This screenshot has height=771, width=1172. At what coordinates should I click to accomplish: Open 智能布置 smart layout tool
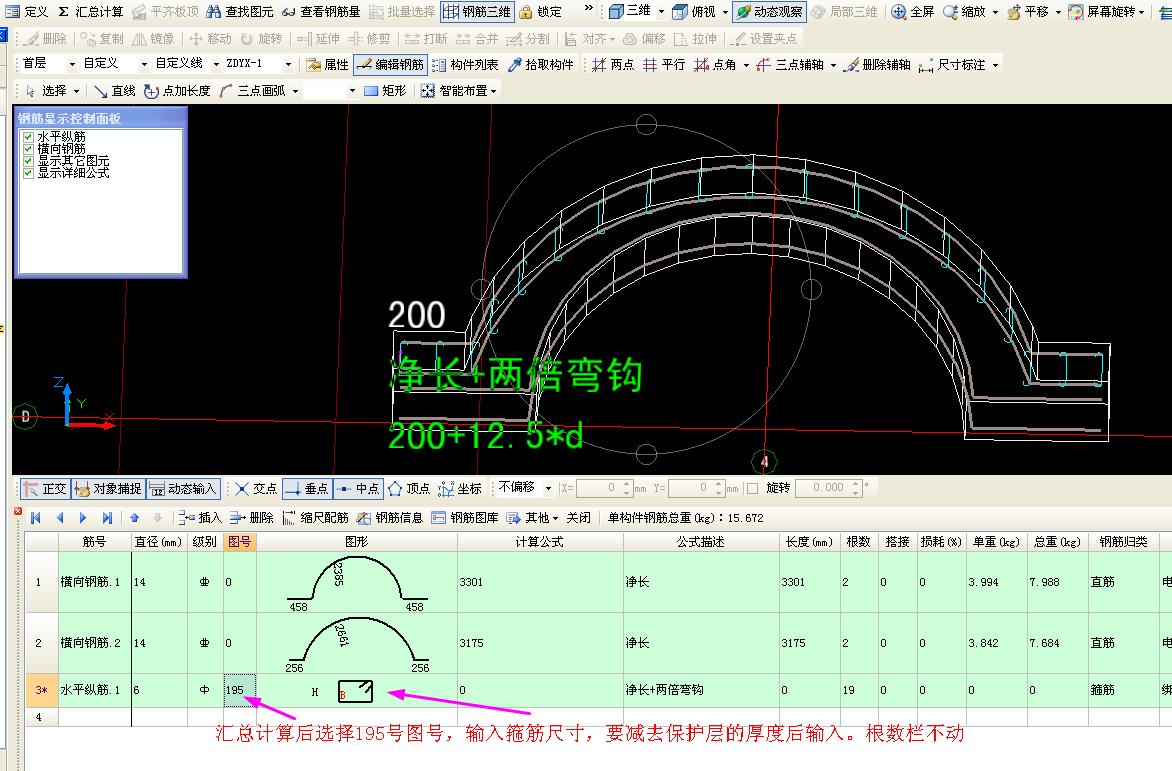pos(459,90)
